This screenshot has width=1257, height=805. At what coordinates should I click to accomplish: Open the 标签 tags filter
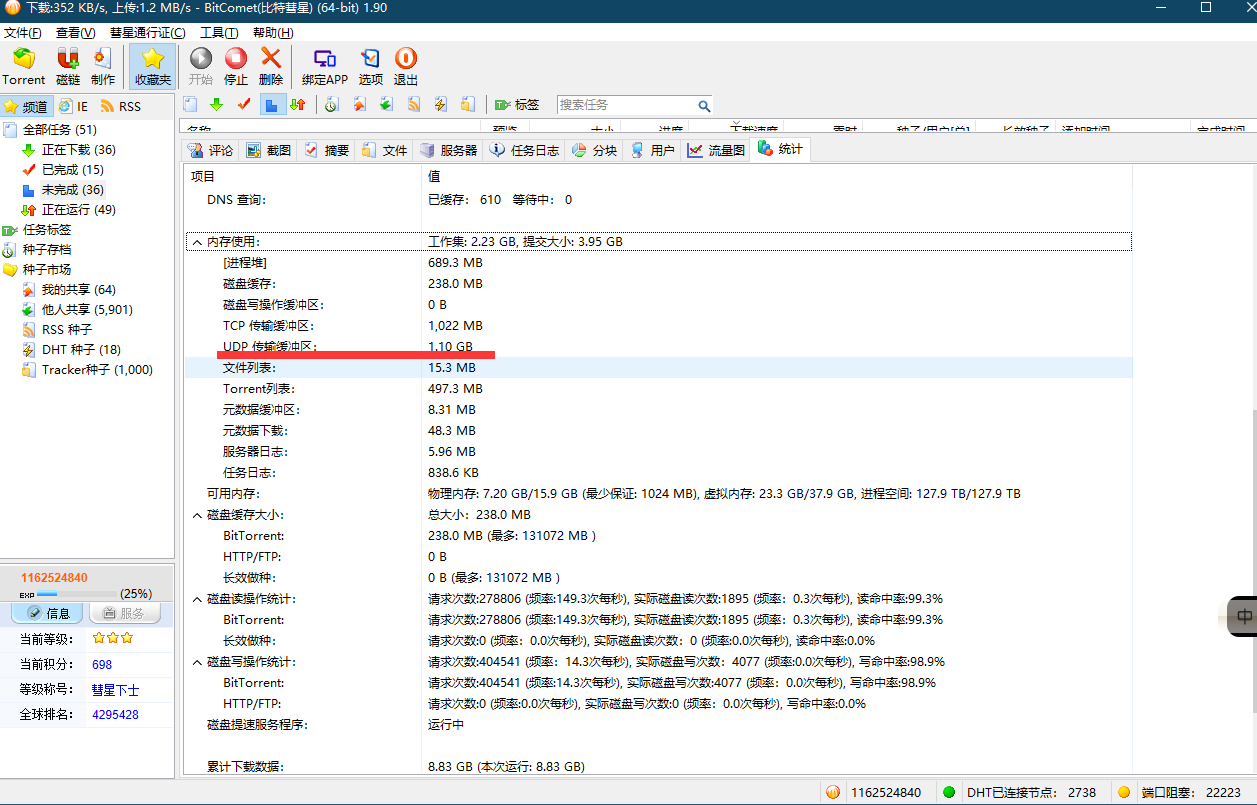(x=517, y=104)
